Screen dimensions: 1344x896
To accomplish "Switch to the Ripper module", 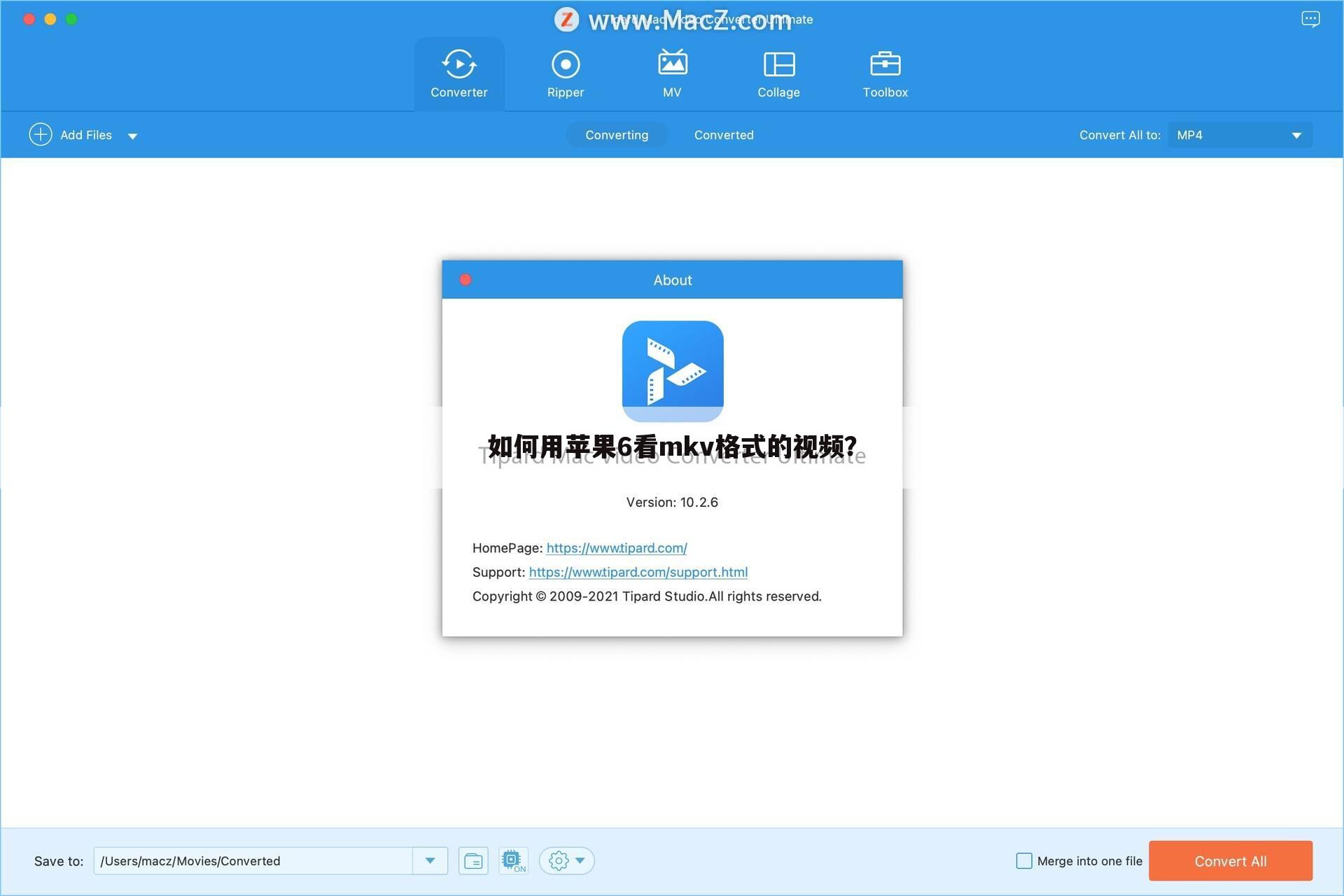I will coord(565,64).
